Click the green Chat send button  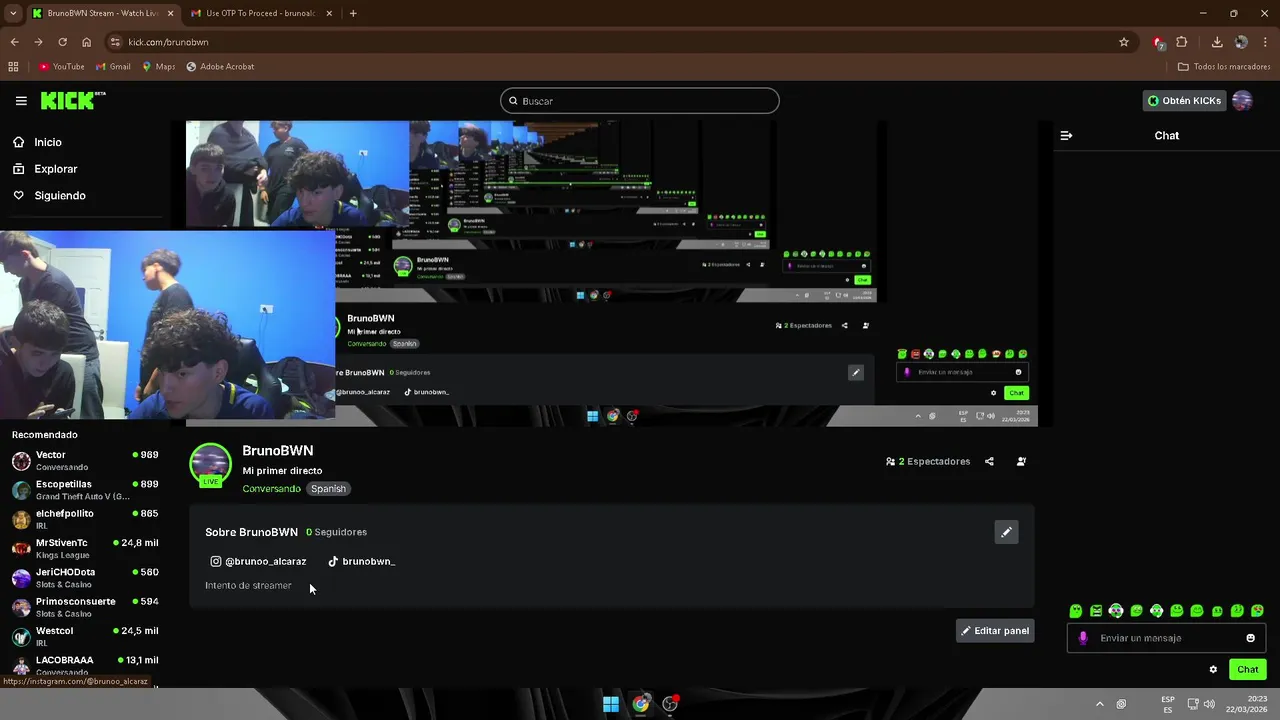(x=1247, y=670)
